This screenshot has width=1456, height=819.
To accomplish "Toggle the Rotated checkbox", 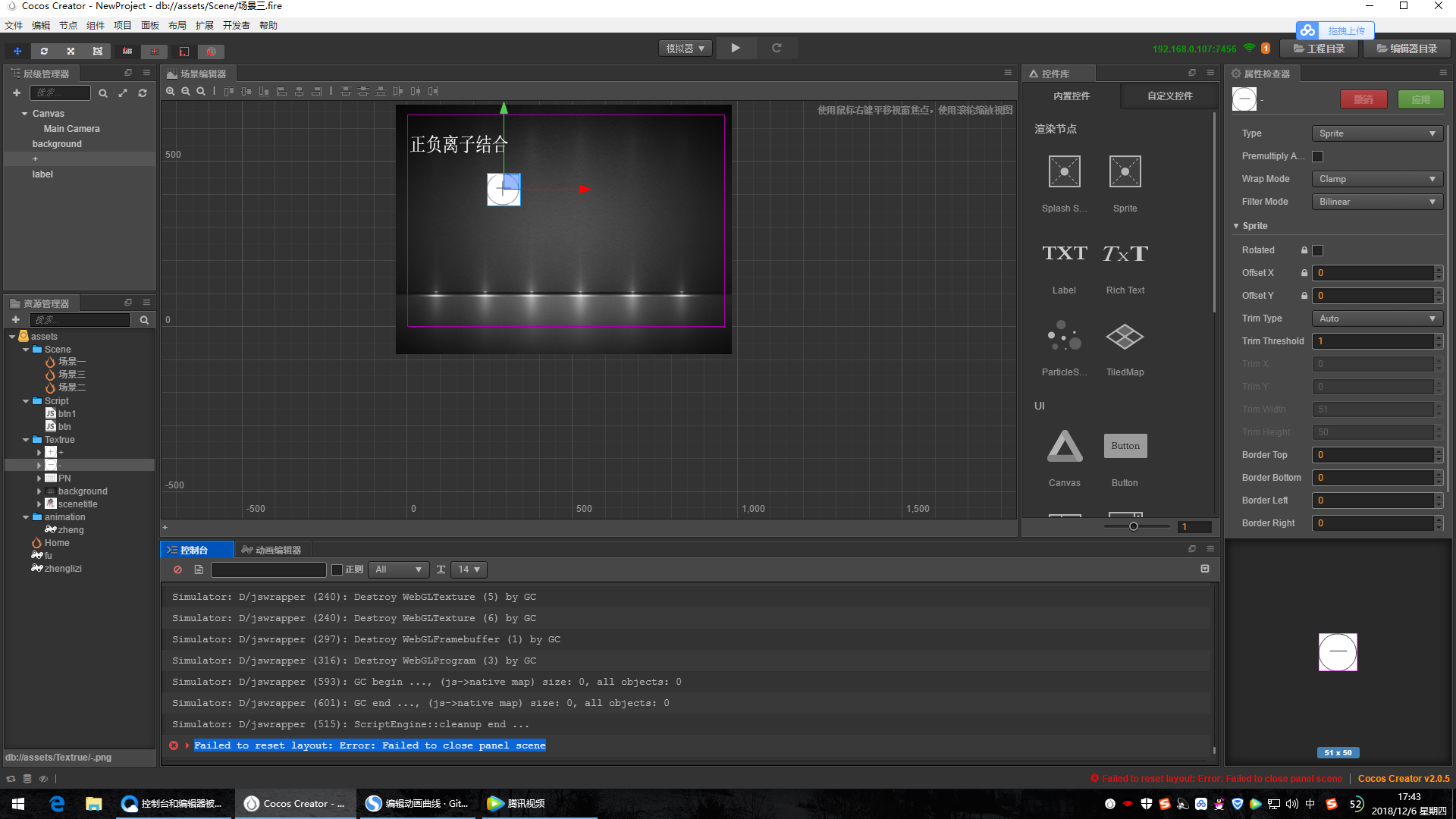I will coord(1317,250).
